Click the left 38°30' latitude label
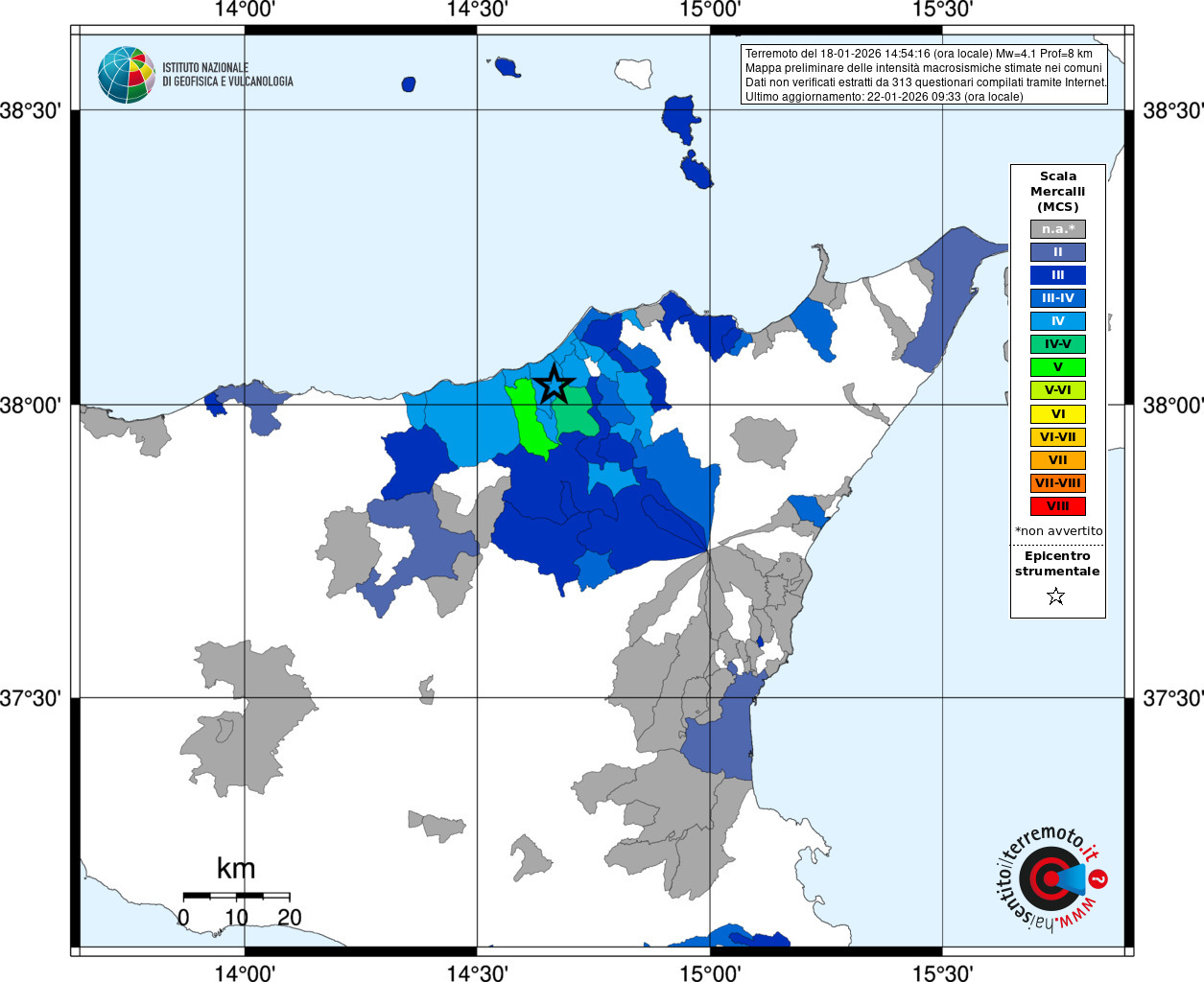Screen dimensions: 1204x982 pyautogui.click(x=30, y=110)
